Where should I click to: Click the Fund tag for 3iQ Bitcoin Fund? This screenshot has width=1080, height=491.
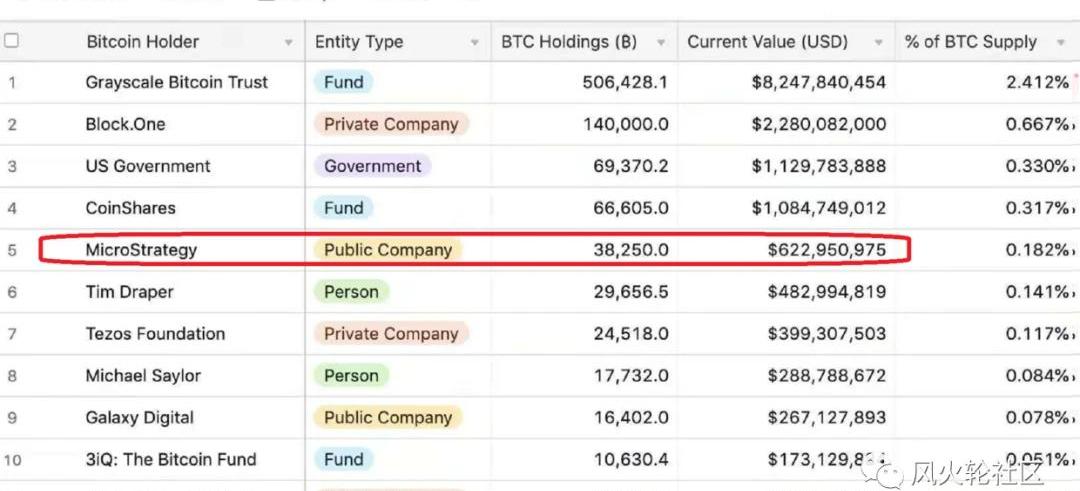click(x=344, y=459)
